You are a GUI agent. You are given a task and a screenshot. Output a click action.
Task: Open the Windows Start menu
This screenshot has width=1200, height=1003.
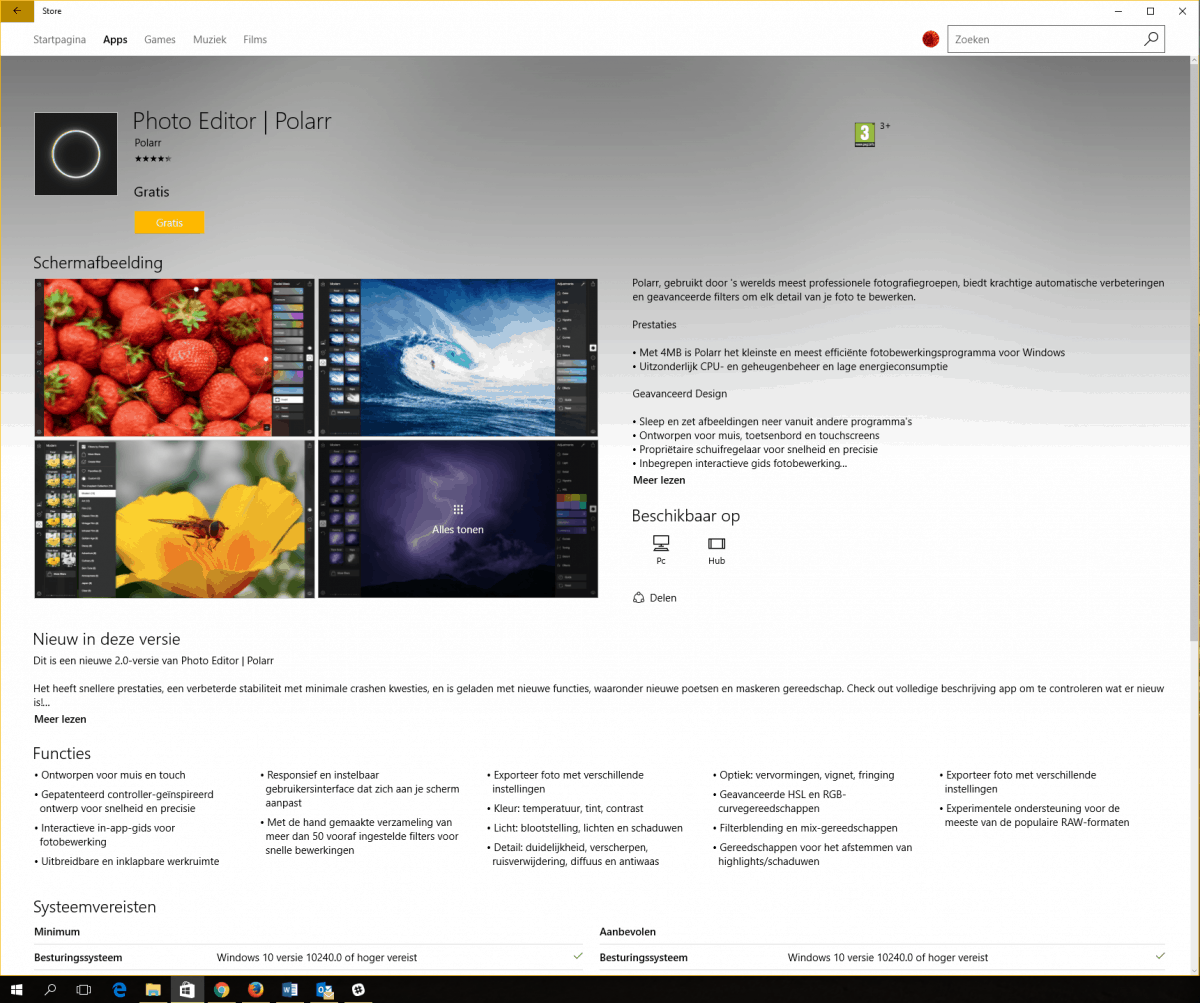pyautogui.click(x=17, y=990)
